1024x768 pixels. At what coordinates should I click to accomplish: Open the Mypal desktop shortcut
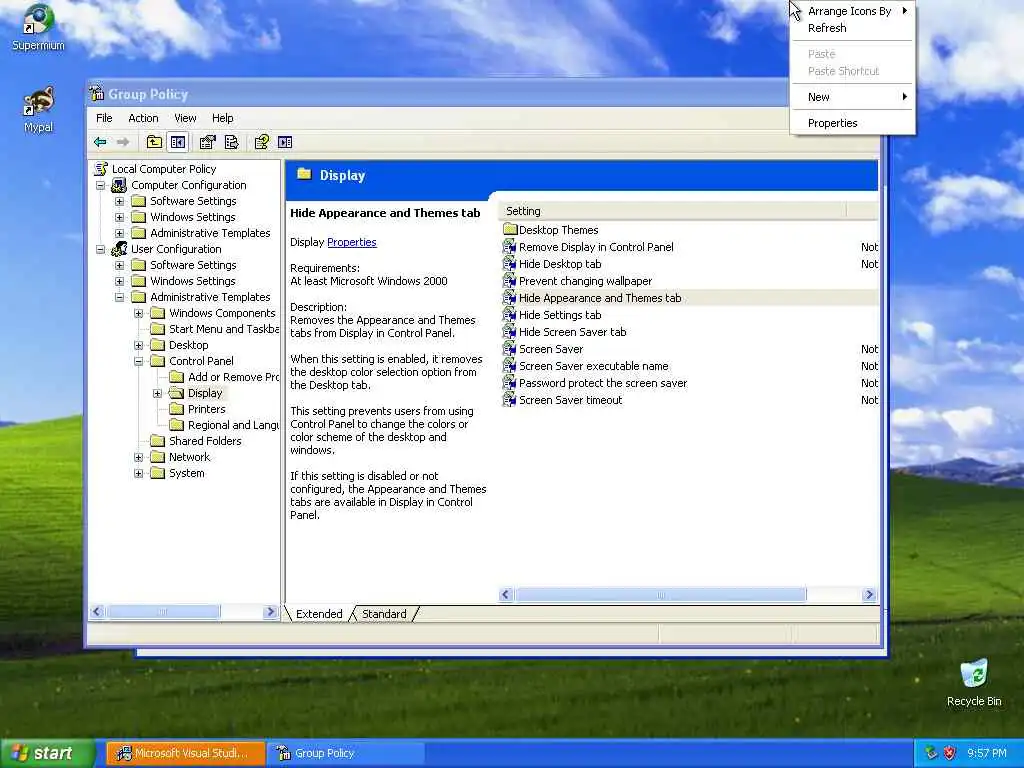(x=38, y=110)
